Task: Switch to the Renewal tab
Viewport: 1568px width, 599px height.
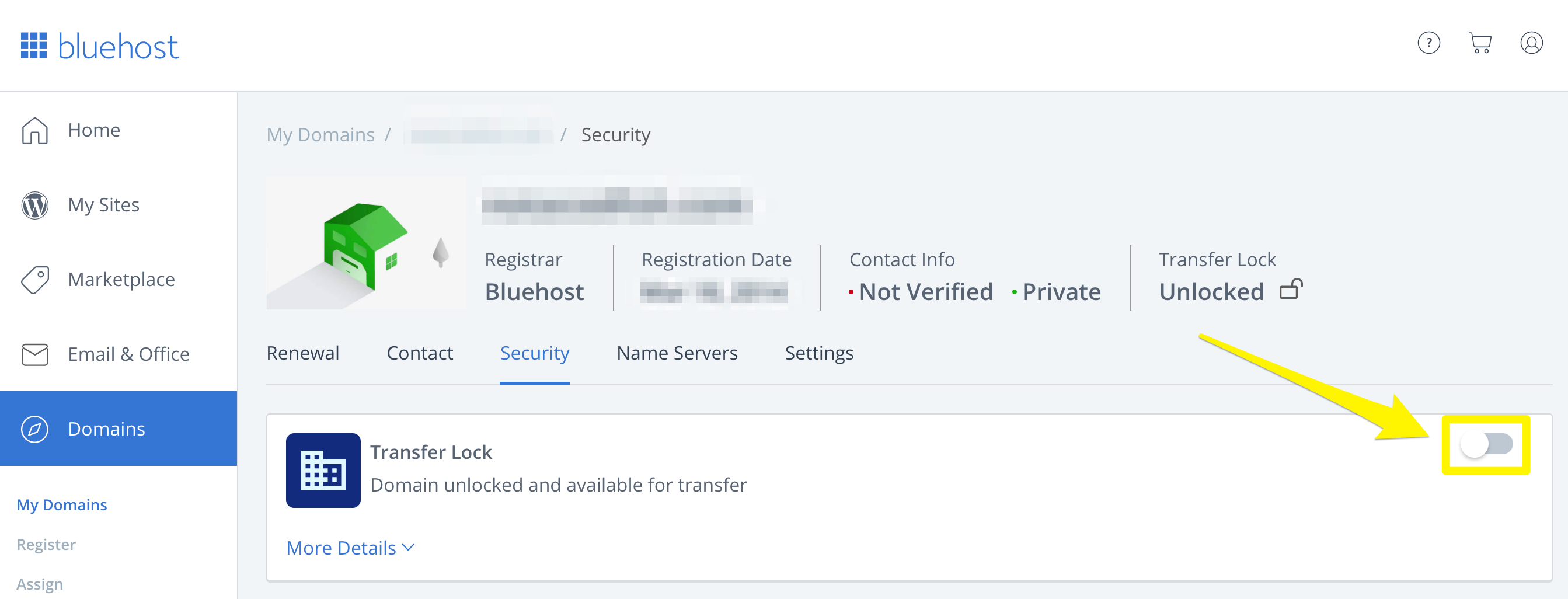Action: (x=302, y=353)
